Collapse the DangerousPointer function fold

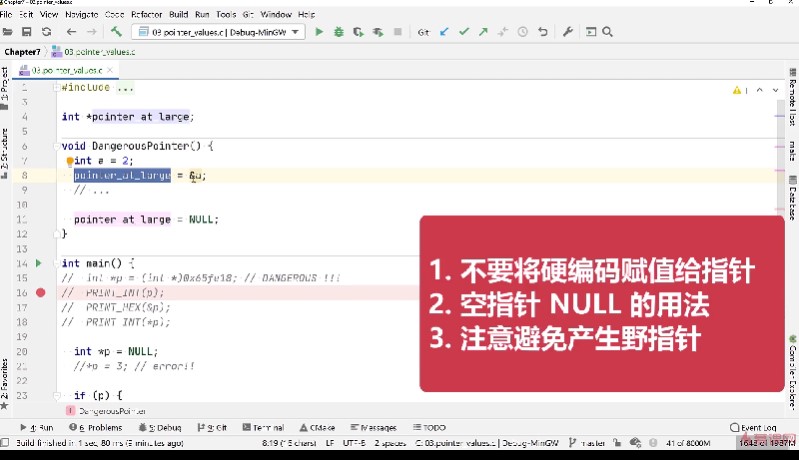point(57,146)
